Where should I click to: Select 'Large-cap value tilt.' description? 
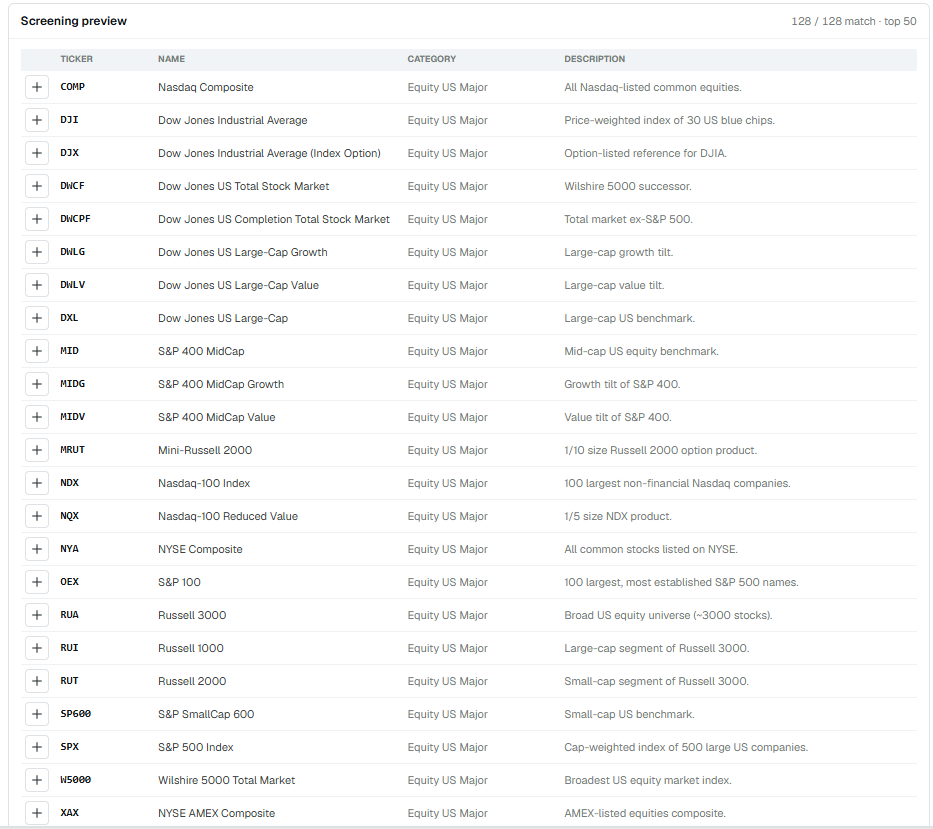[x=614, y=286]
